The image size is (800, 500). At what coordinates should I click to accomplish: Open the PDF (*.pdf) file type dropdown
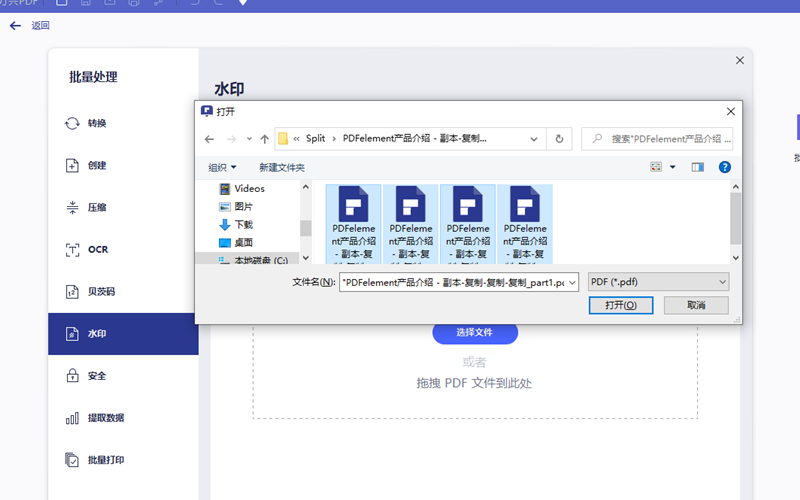(x=658, y=282)
